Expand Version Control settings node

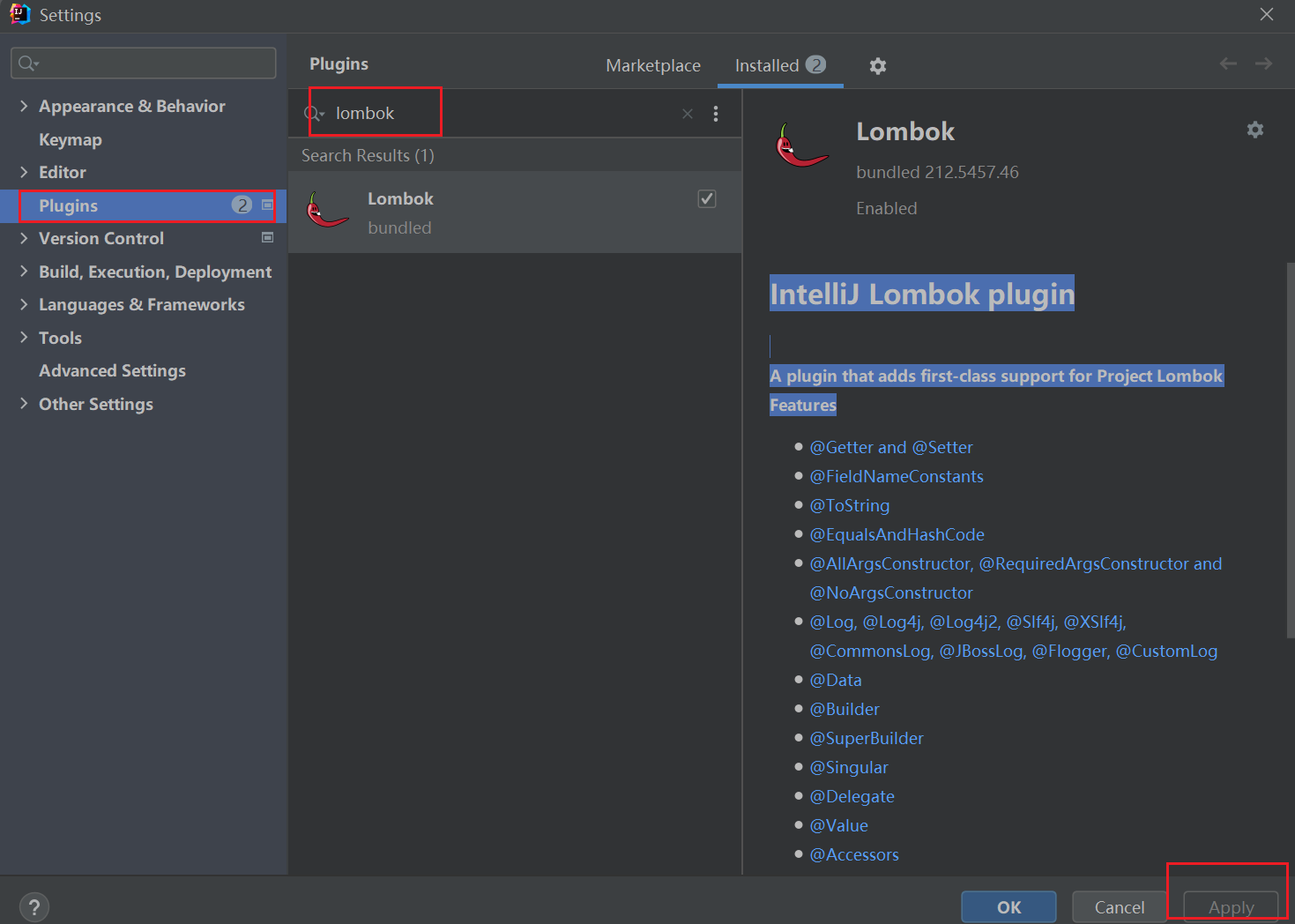point(24,238)
